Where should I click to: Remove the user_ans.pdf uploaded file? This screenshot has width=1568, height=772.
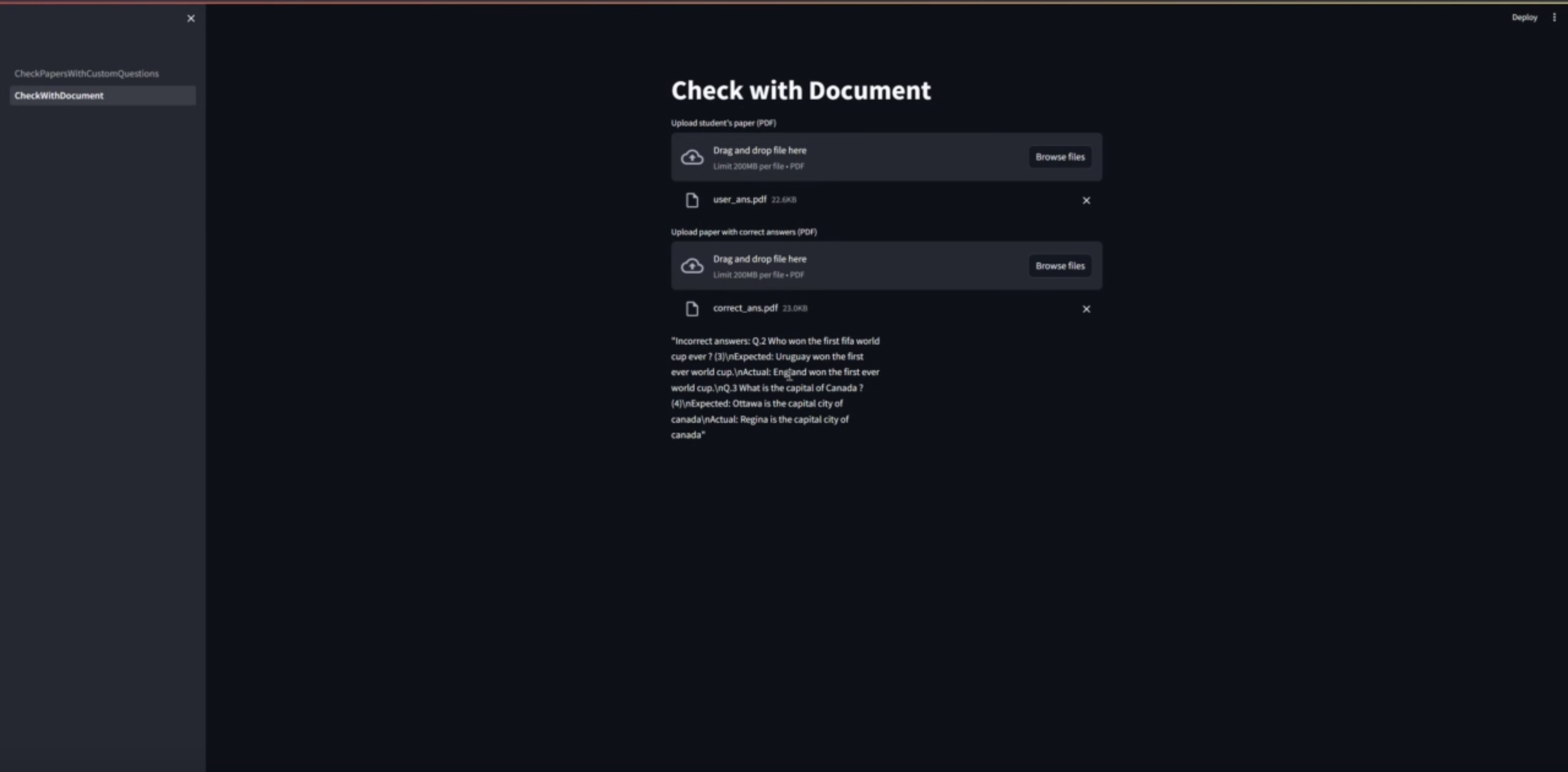(1086, 200)
